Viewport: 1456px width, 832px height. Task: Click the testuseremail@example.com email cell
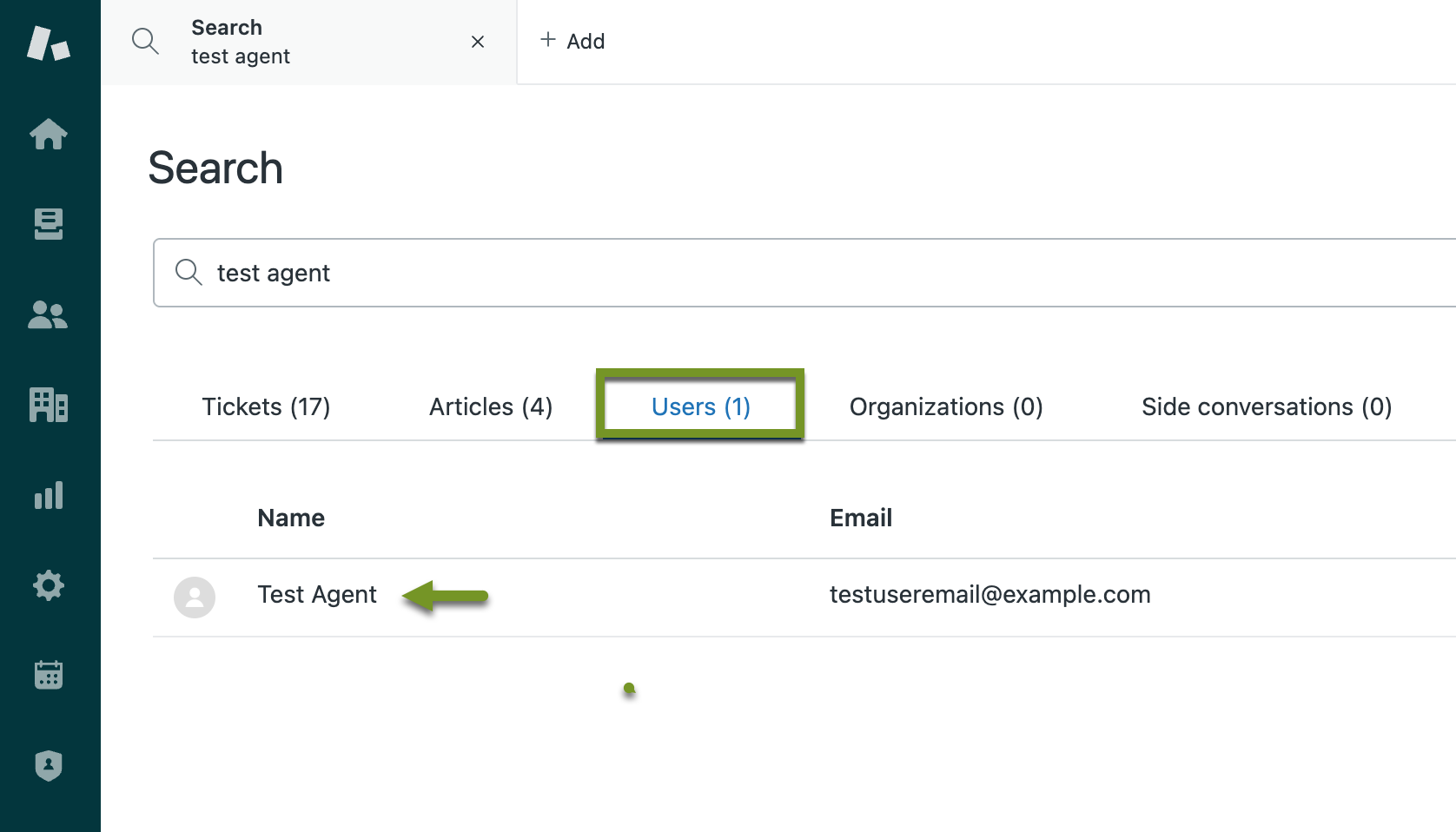989,595
